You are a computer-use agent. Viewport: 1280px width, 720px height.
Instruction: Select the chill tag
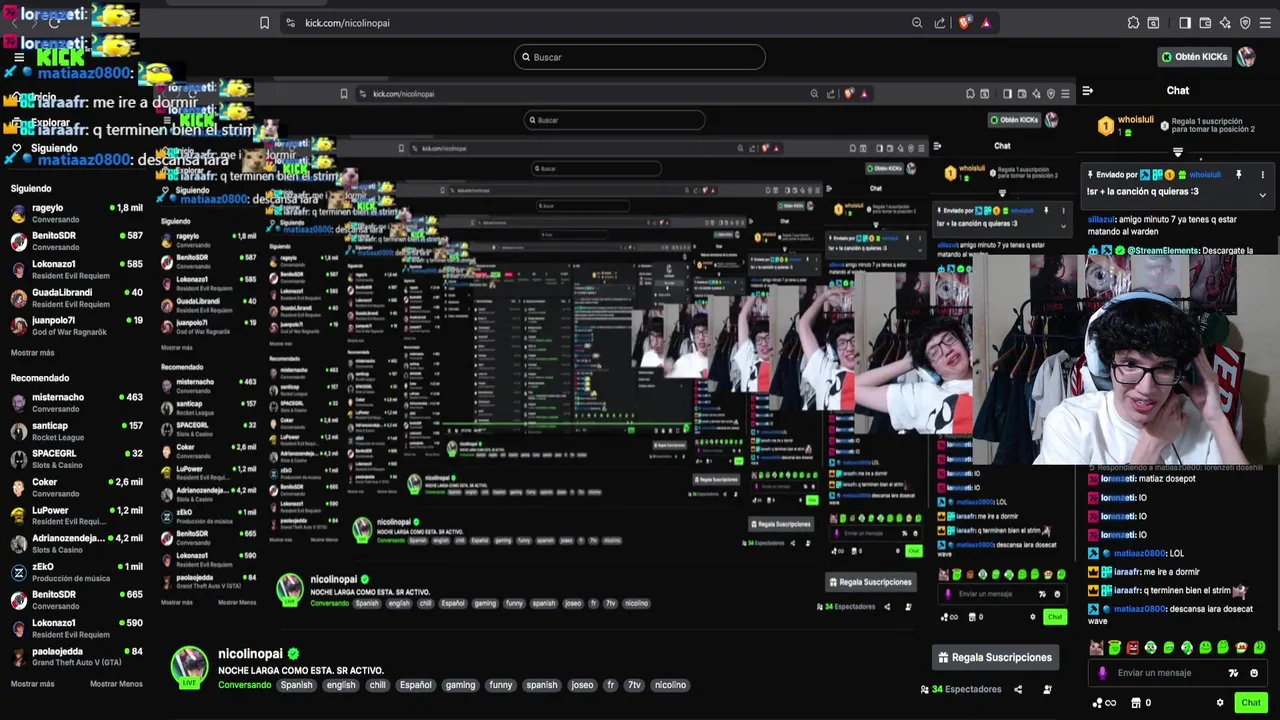click(377, 685)
